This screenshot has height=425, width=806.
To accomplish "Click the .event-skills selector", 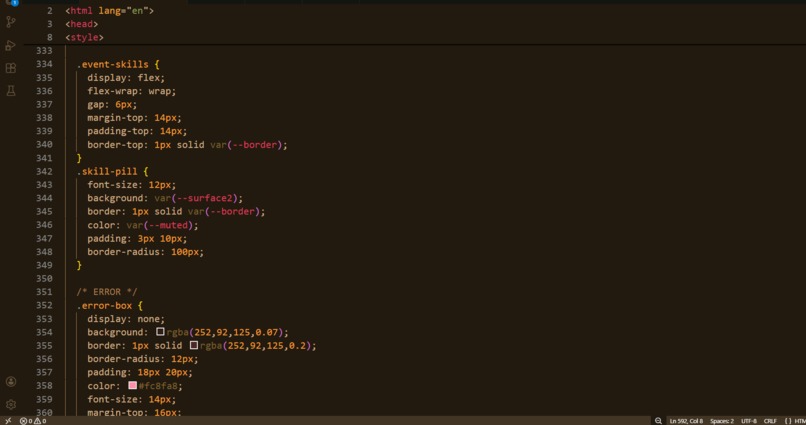I will point(113,64).
